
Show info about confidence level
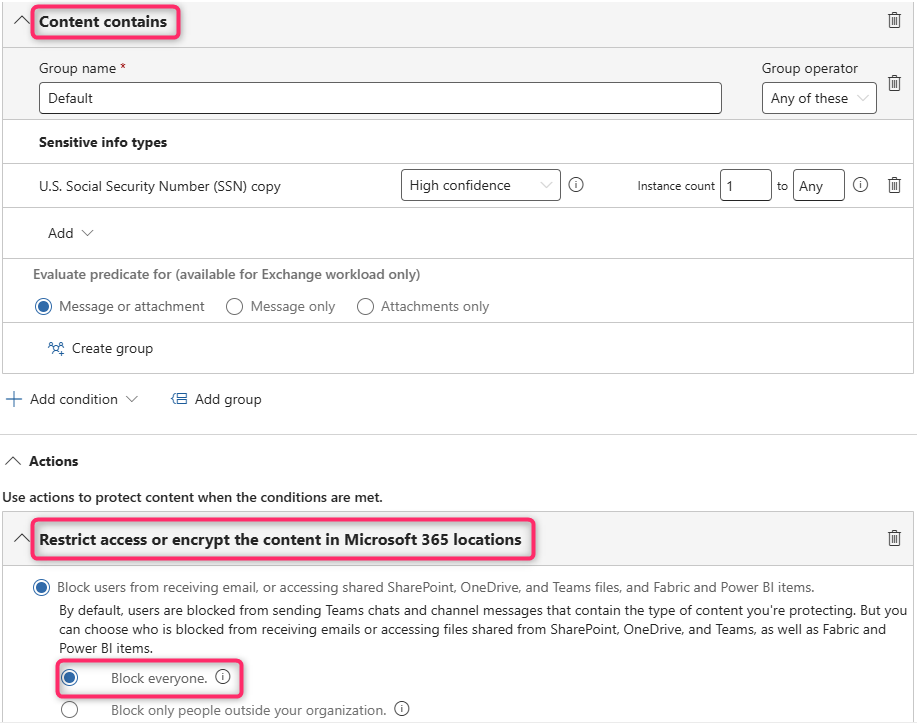click(x=576, y=185)
